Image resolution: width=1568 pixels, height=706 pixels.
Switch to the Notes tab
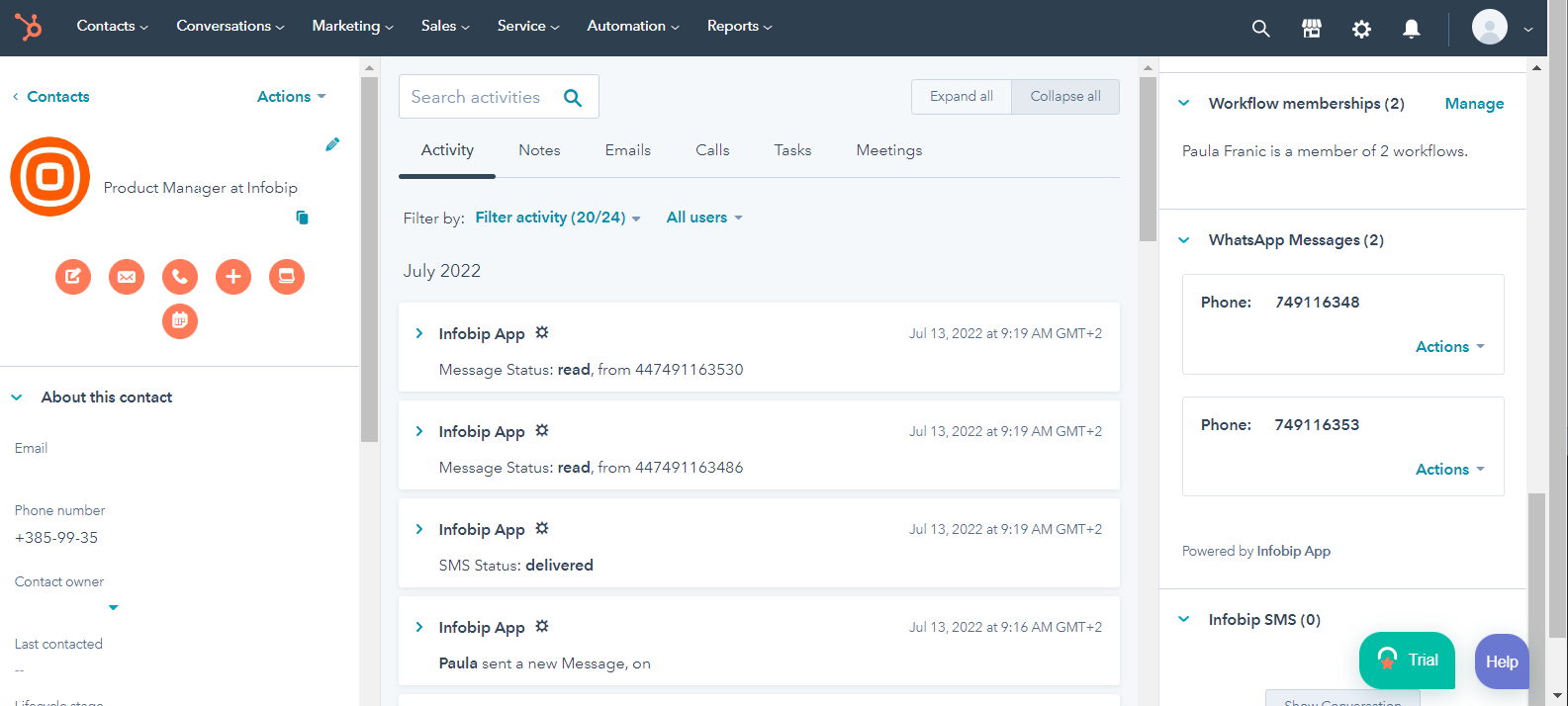pyautogui.click(x=539, y=150)
